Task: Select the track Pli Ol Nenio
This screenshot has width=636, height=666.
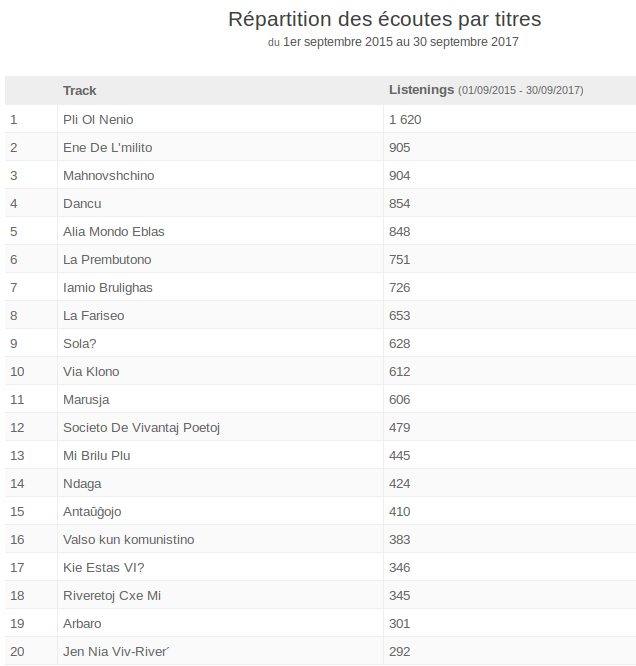Action: tap(99, 119)
